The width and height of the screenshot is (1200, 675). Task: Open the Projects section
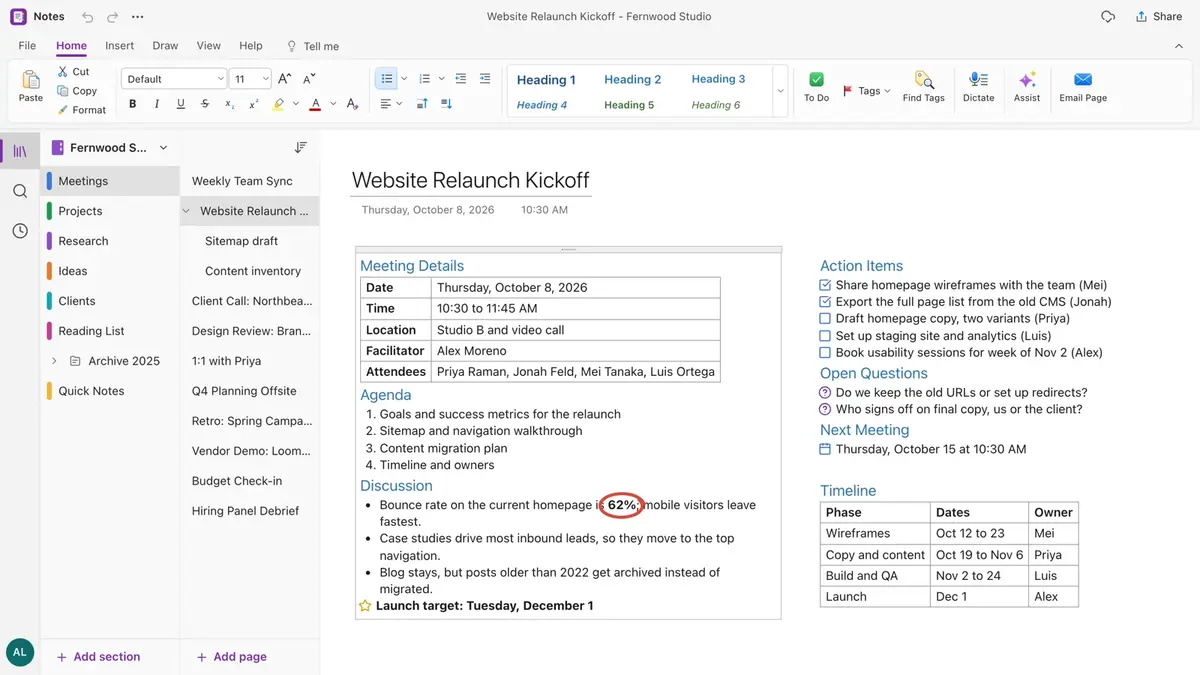tap(110, 211)
